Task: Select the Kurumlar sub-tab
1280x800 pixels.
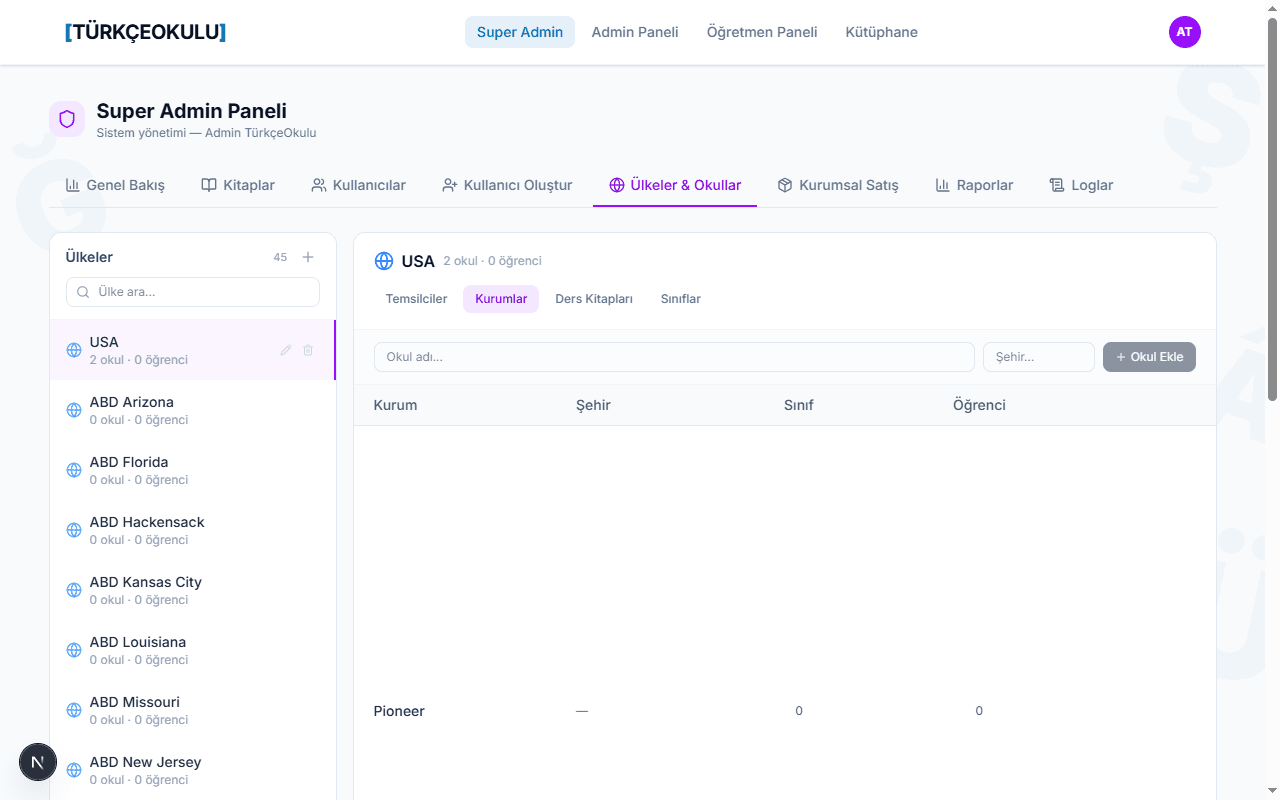Action: coord(501,299)
